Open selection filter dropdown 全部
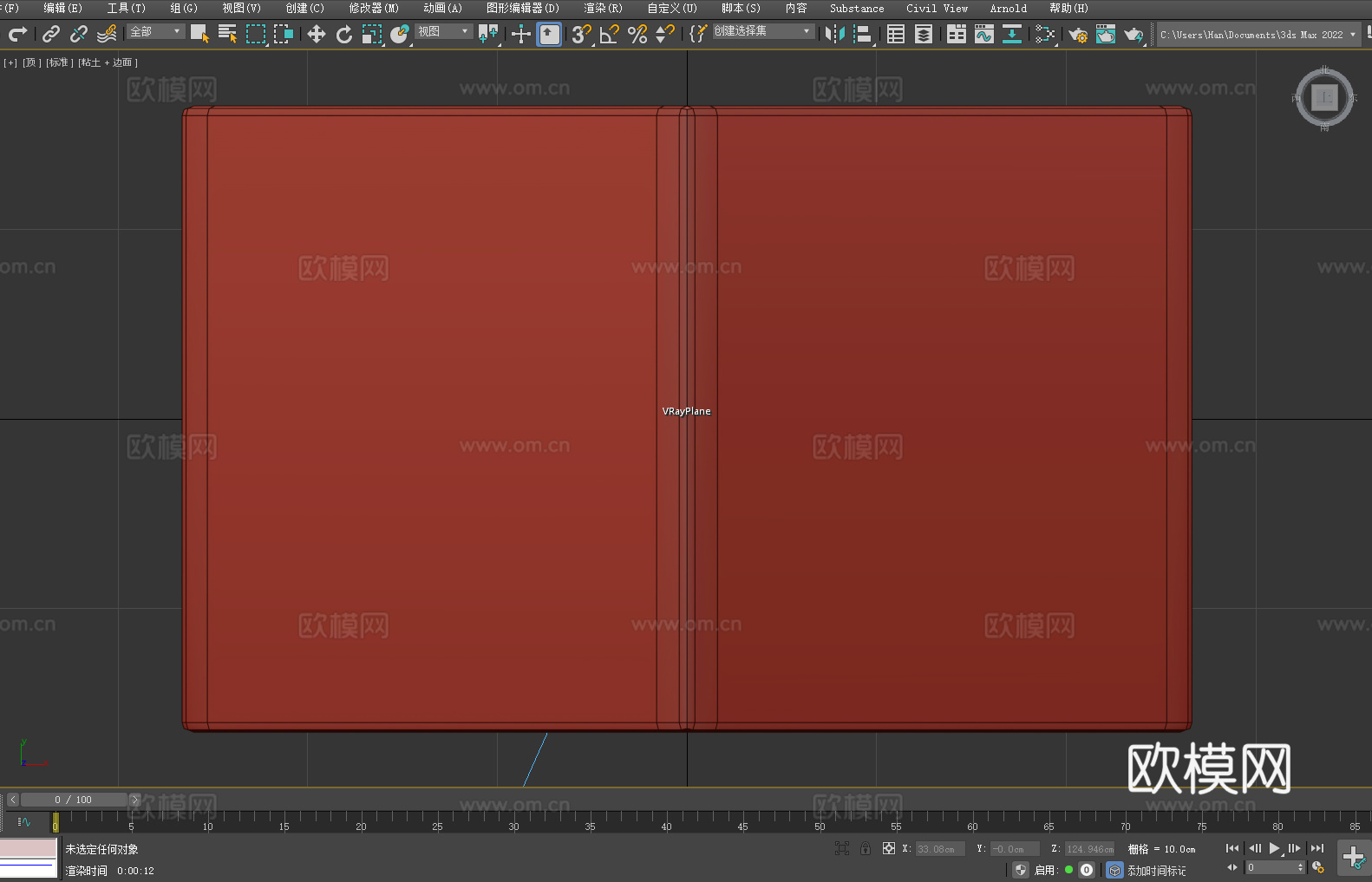This screenshot has width=1372, height=882. tap(156, 31)
